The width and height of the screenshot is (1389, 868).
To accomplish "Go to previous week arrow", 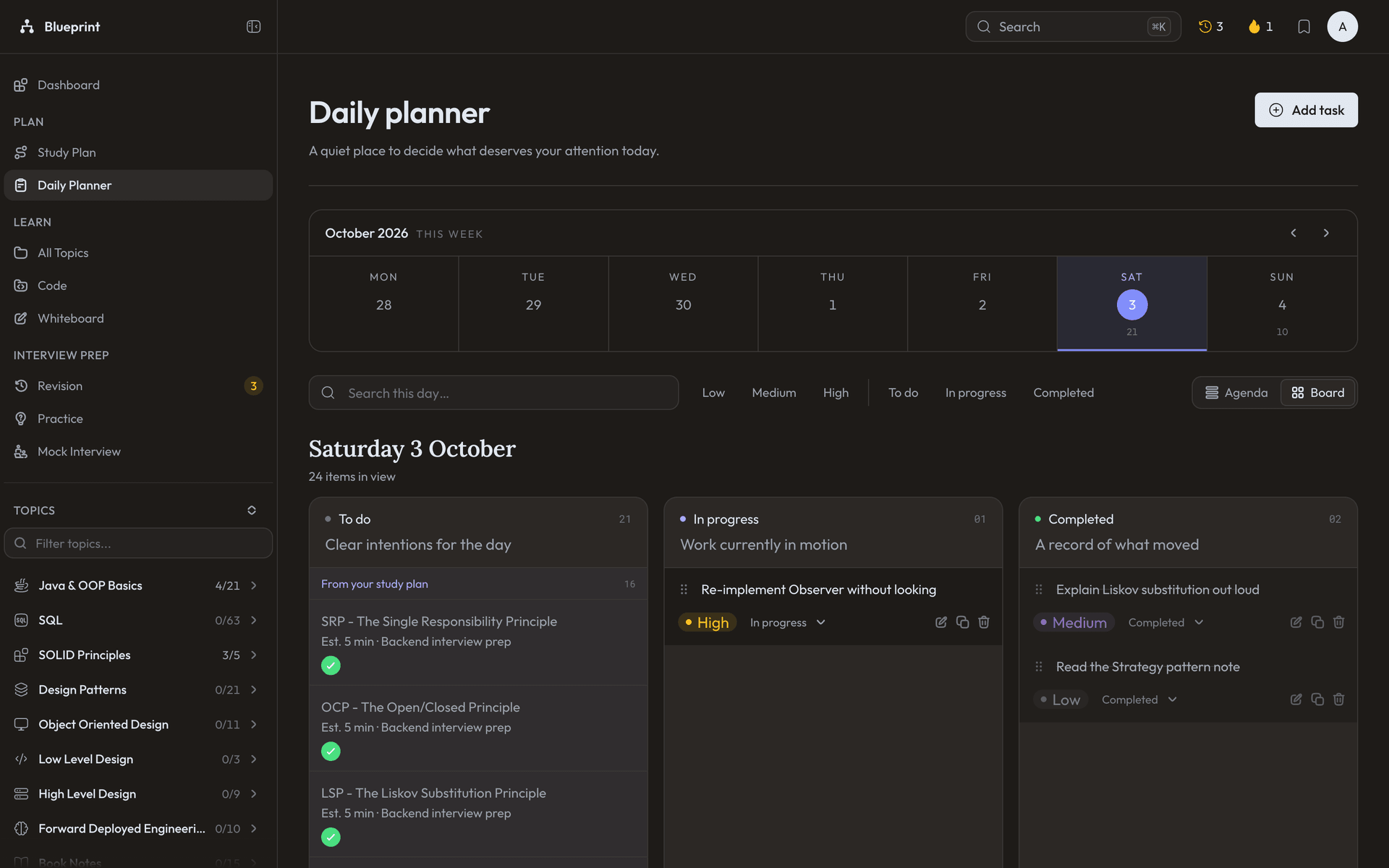I will coord(1294,233).
